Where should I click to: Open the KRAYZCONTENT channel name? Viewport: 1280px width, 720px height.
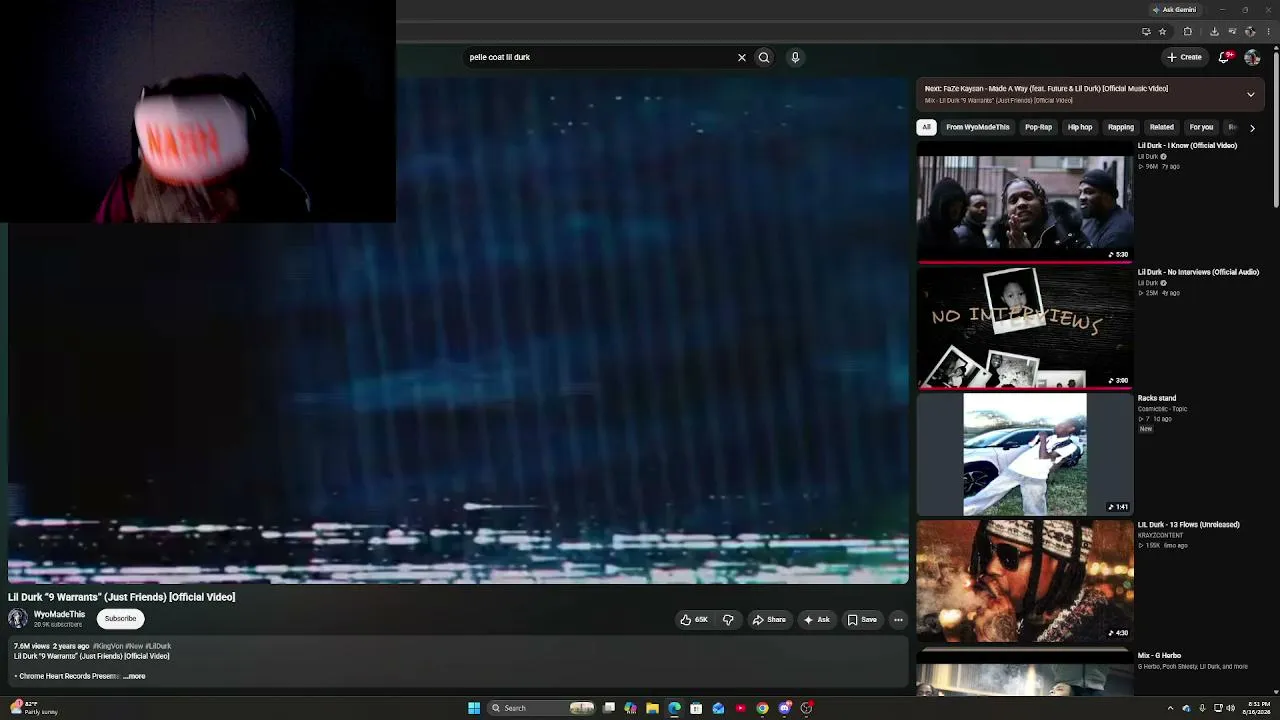pos(1161,535)
